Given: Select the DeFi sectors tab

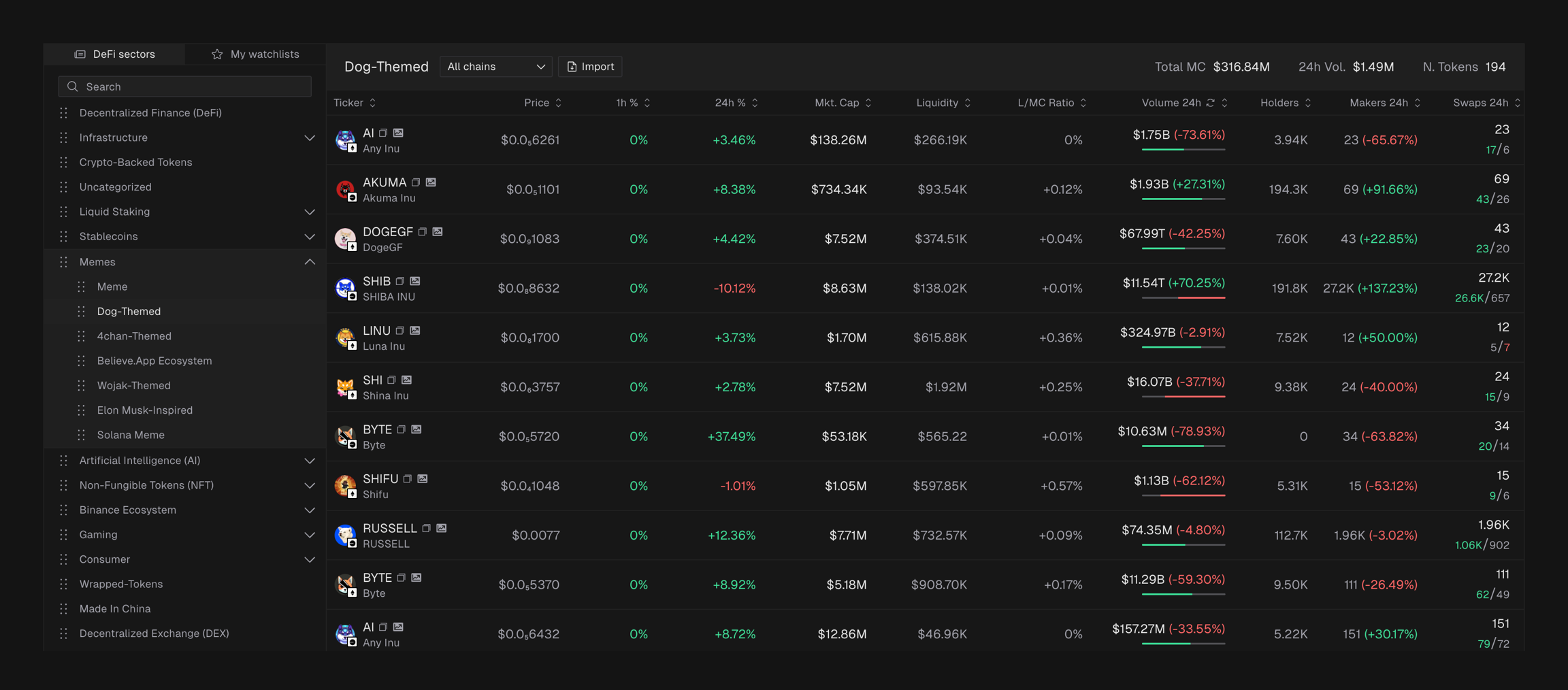Looking at the screenshot, I should (114, 54).
